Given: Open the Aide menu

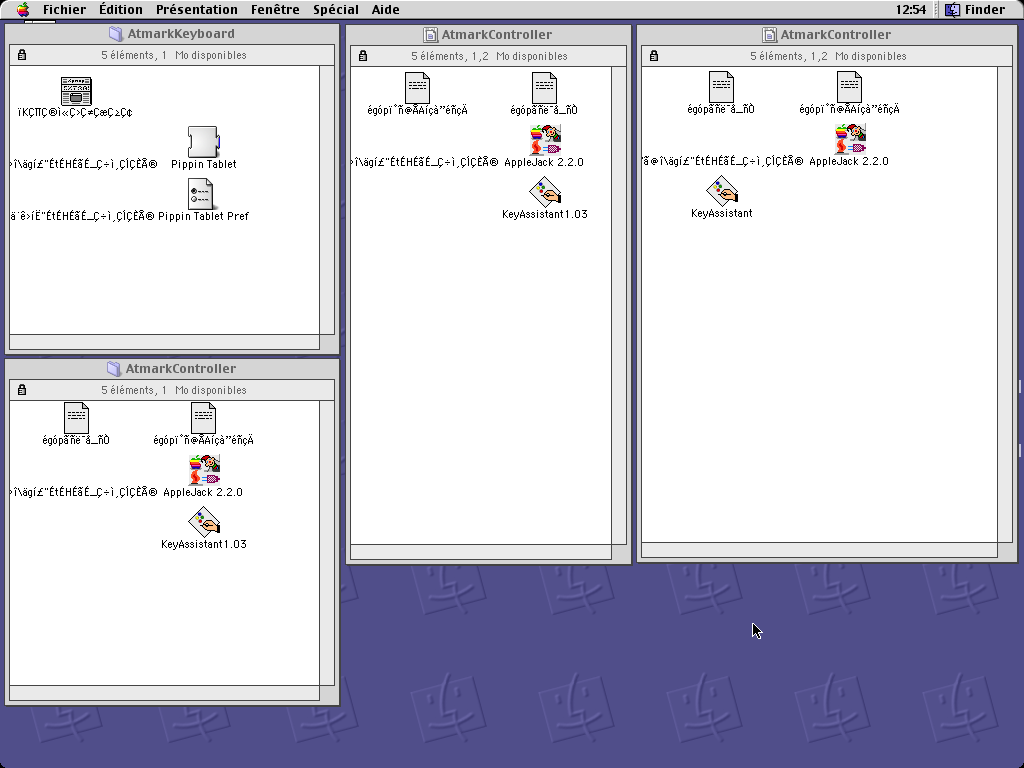Looking at the screenshot, I should pos(385,9).
